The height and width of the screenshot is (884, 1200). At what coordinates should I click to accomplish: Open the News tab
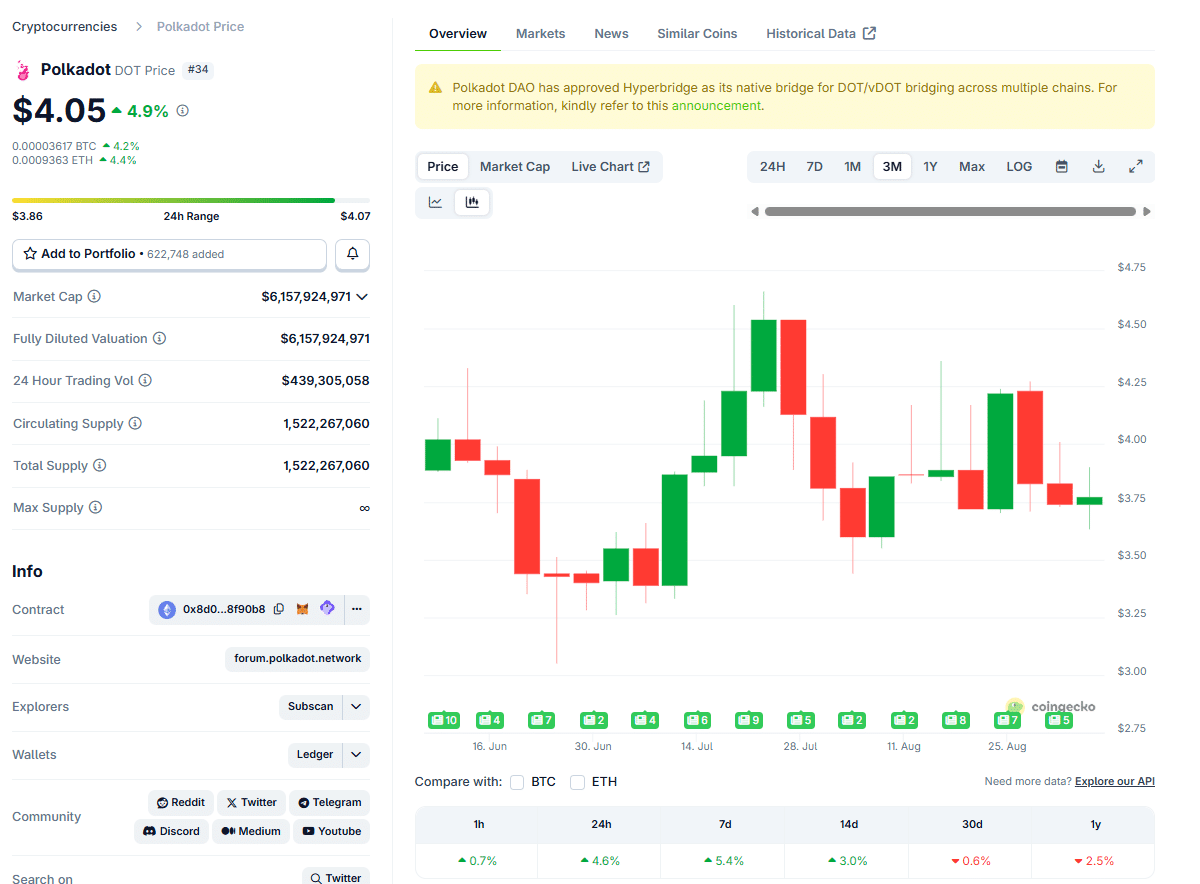[611, 34]
